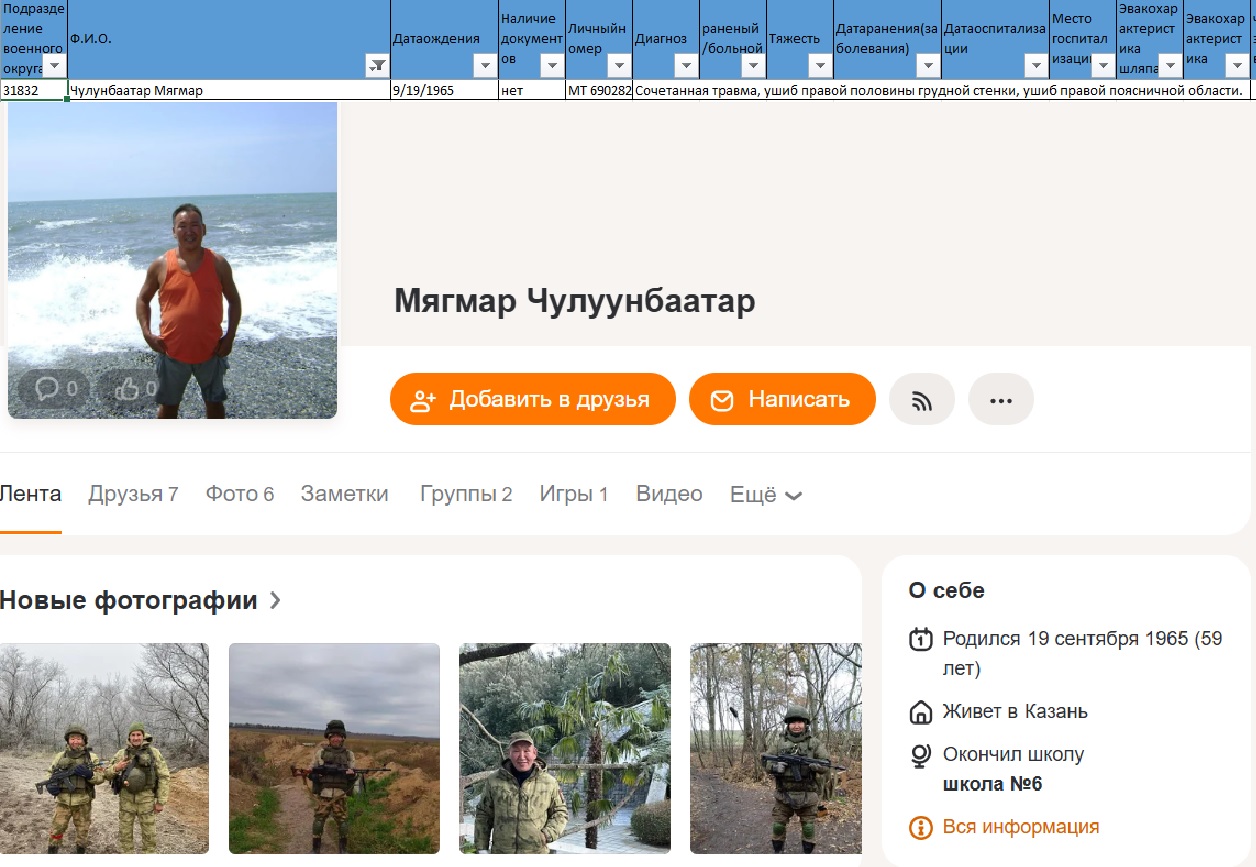The width and height of the screenshot is (1256, 867).
Task: Click the house icon next to Живет в Казань
Action: pos(920,712)
